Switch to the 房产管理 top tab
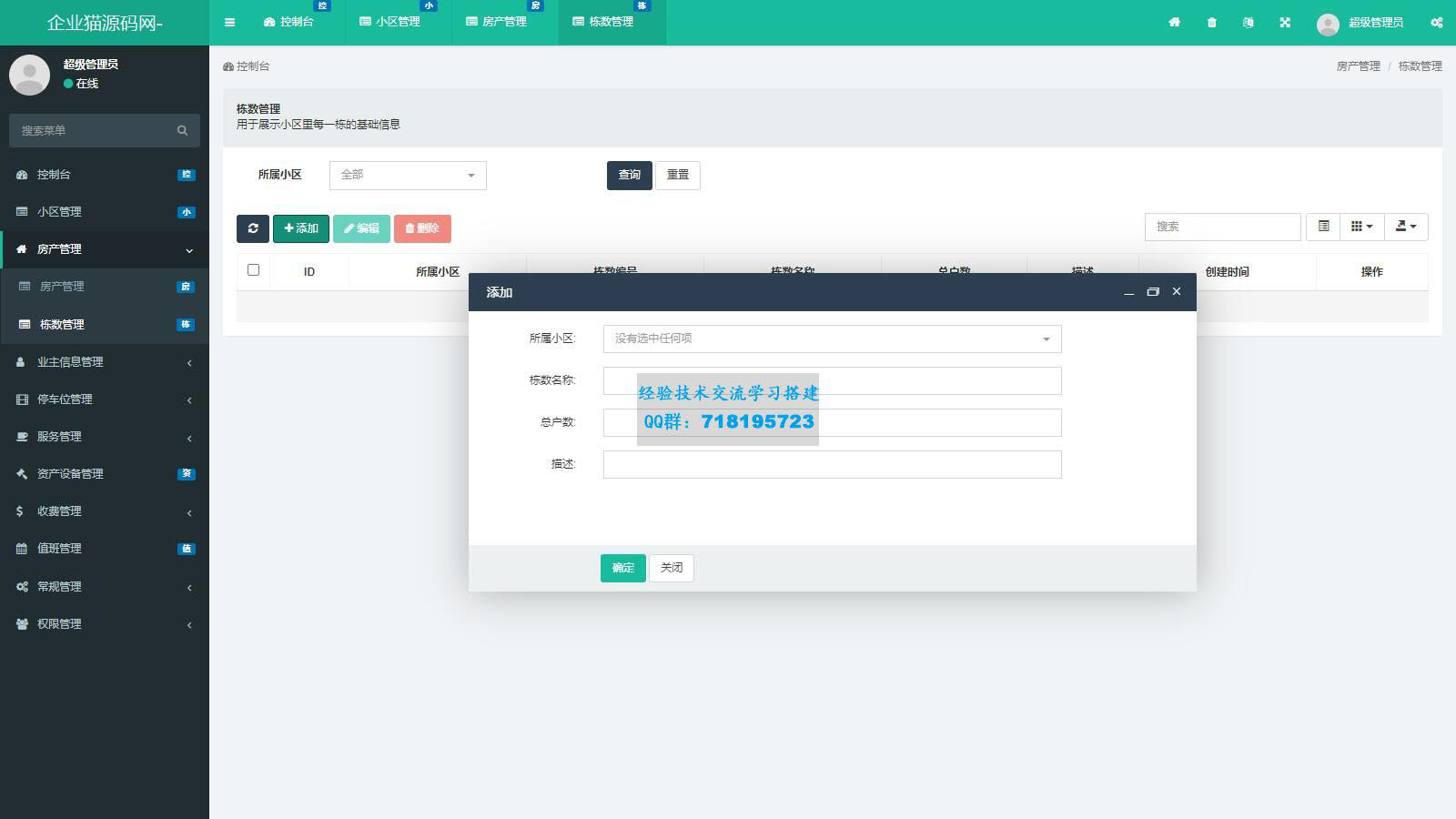 505,22
